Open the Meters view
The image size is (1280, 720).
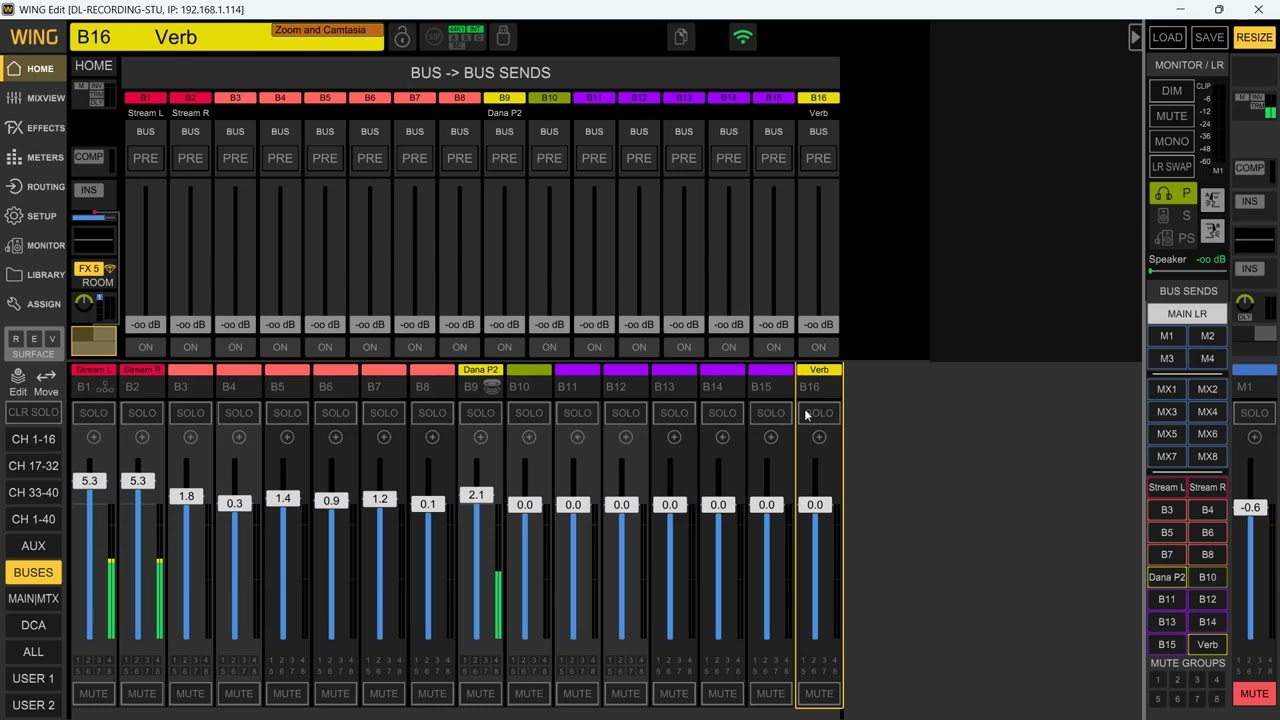coord(34,157)
